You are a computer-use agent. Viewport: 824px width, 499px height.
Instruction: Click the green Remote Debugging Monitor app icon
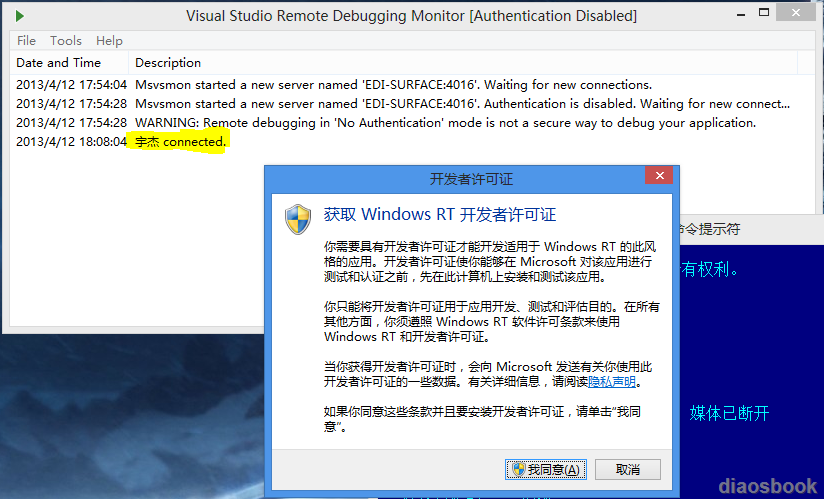[x=20, y=16]
